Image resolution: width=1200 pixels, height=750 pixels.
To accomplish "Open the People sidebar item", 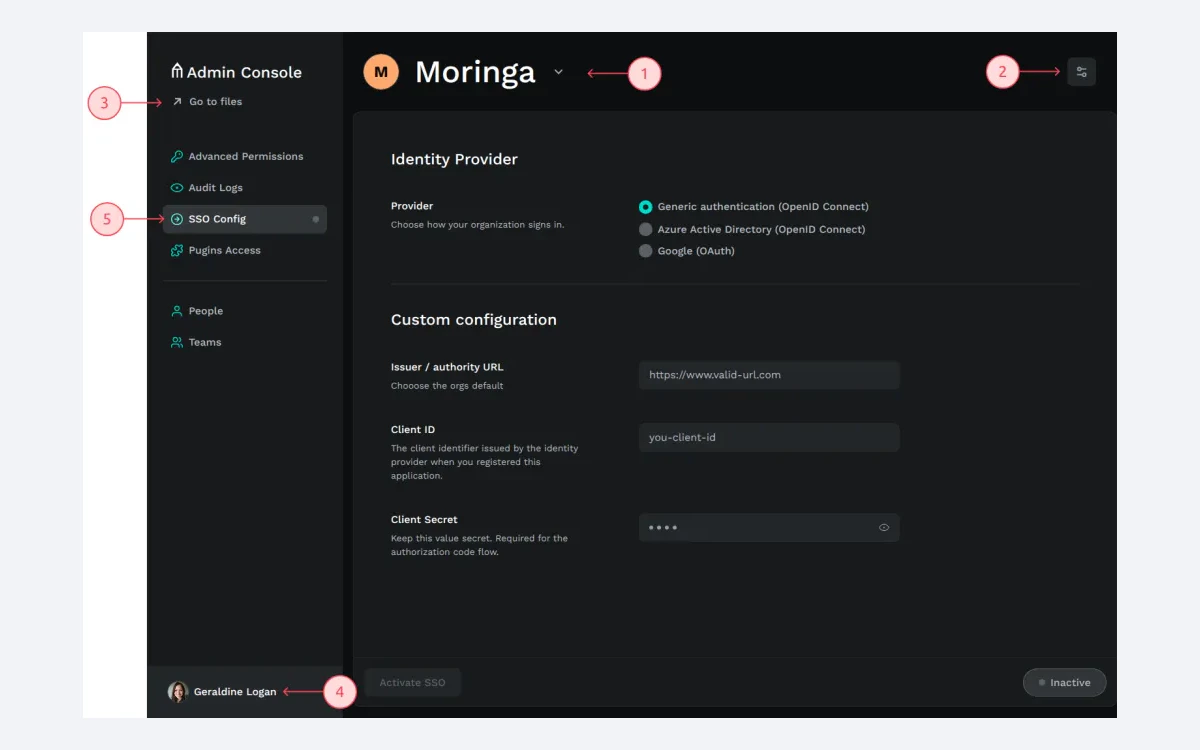I will (245, 311).
